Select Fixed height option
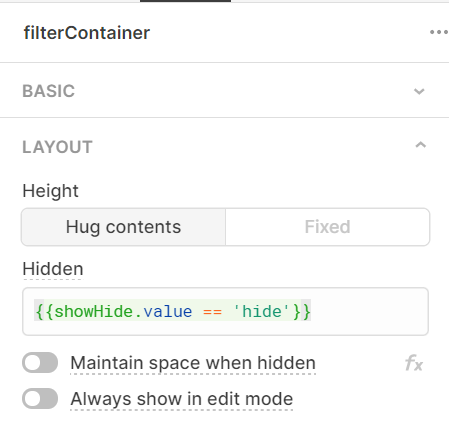Viewport: 449px width, 427px height. 327,227
